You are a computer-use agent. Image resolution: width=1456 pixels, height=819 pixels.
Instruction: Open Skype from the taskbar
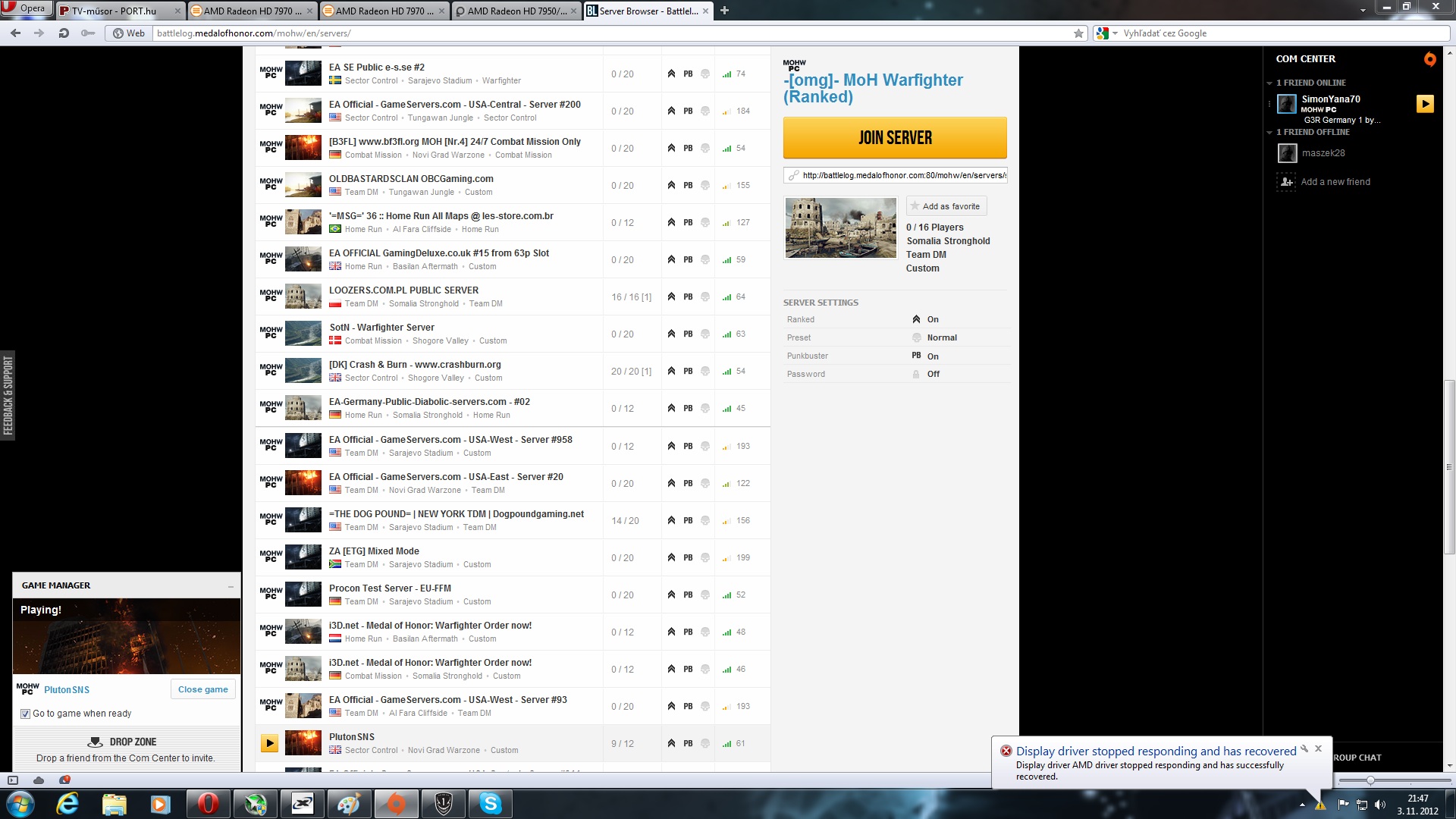490,804
